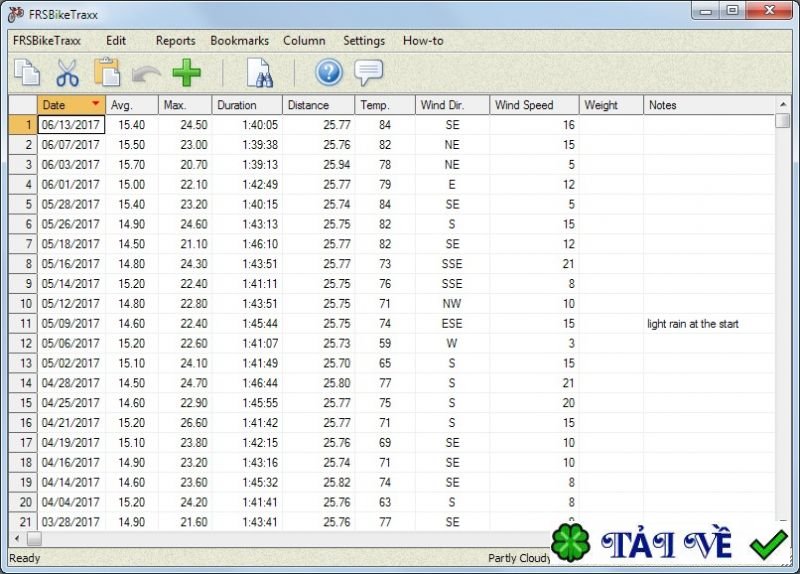
Task: Click the Cut scissors icon
Action: [x=67, y=72]
